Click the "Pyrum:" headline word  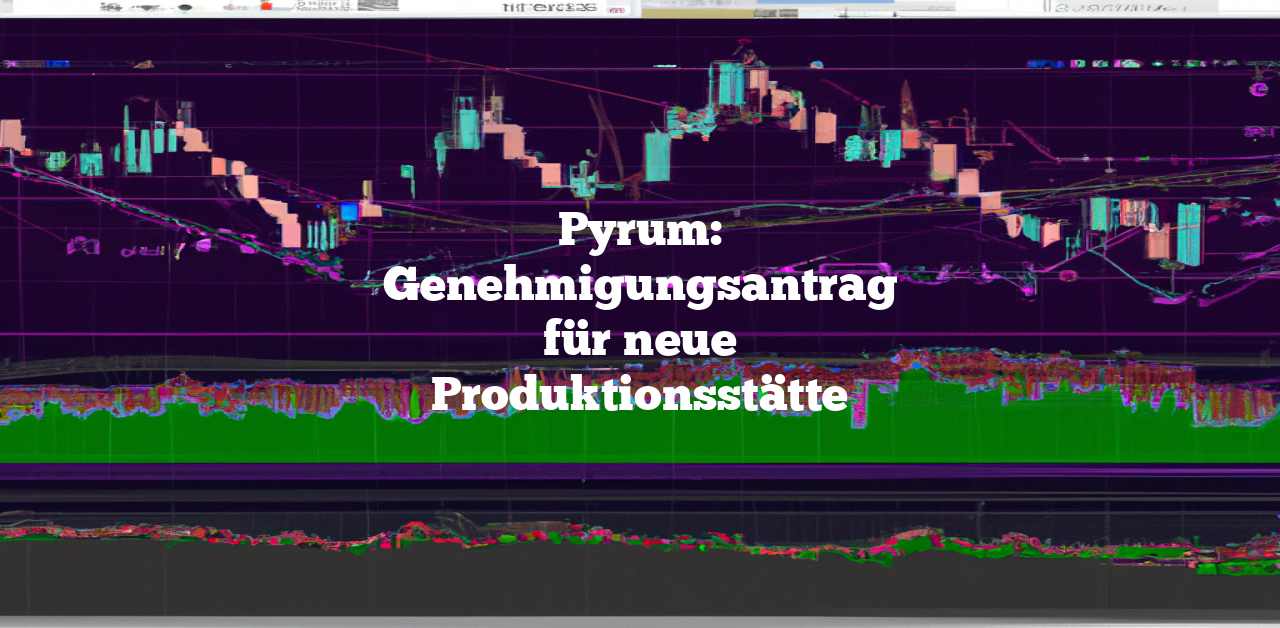tap(639, 231)
